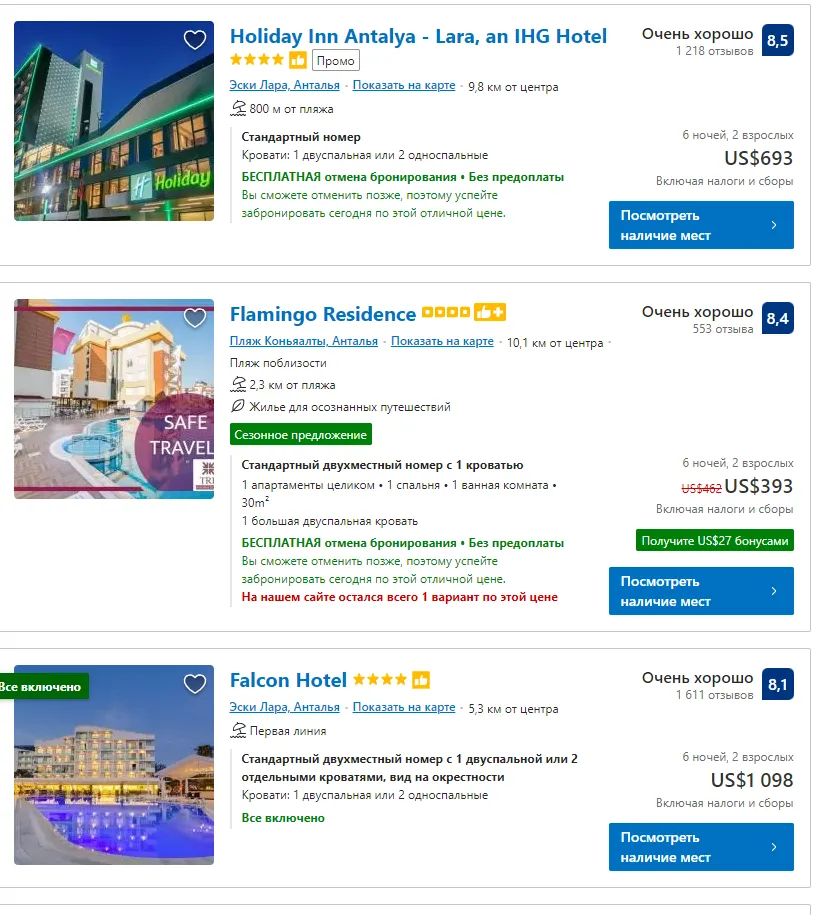Click Falcon Hotel four-star rating

[380, 679]
